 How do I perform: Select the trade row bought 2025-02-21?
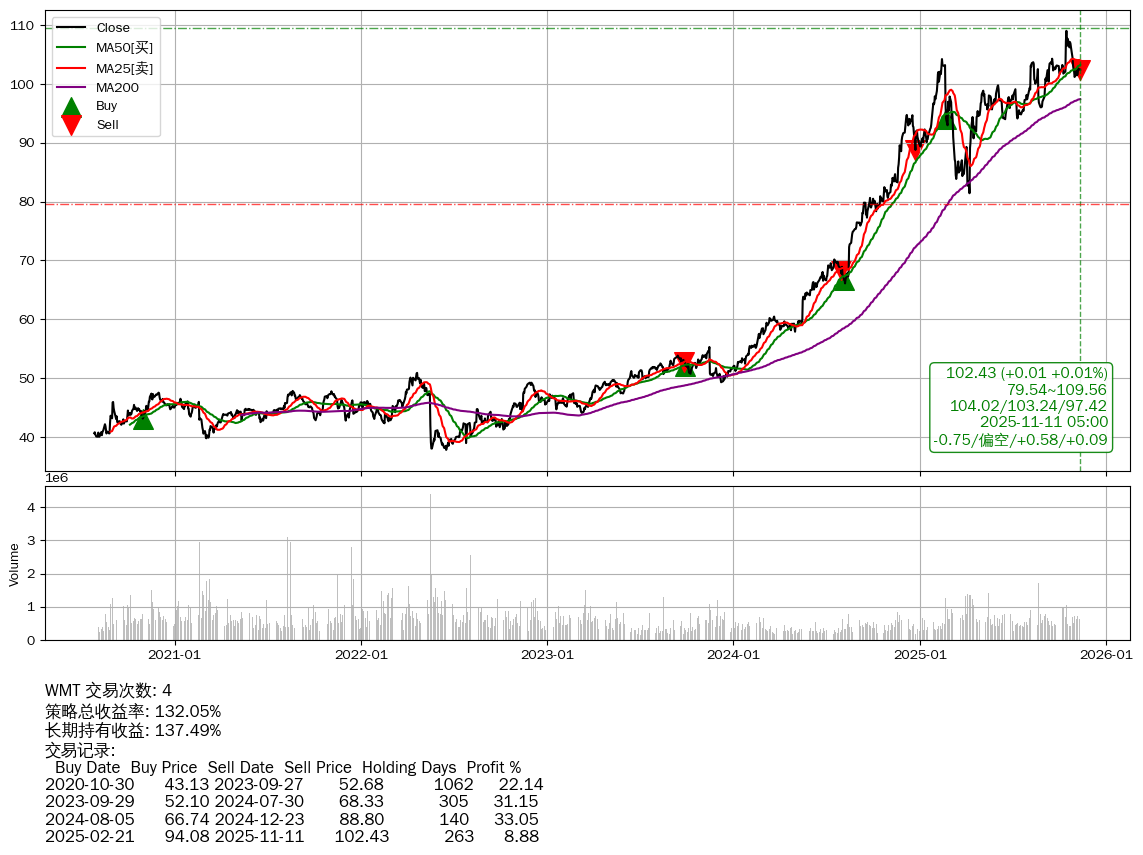(294, 836)
